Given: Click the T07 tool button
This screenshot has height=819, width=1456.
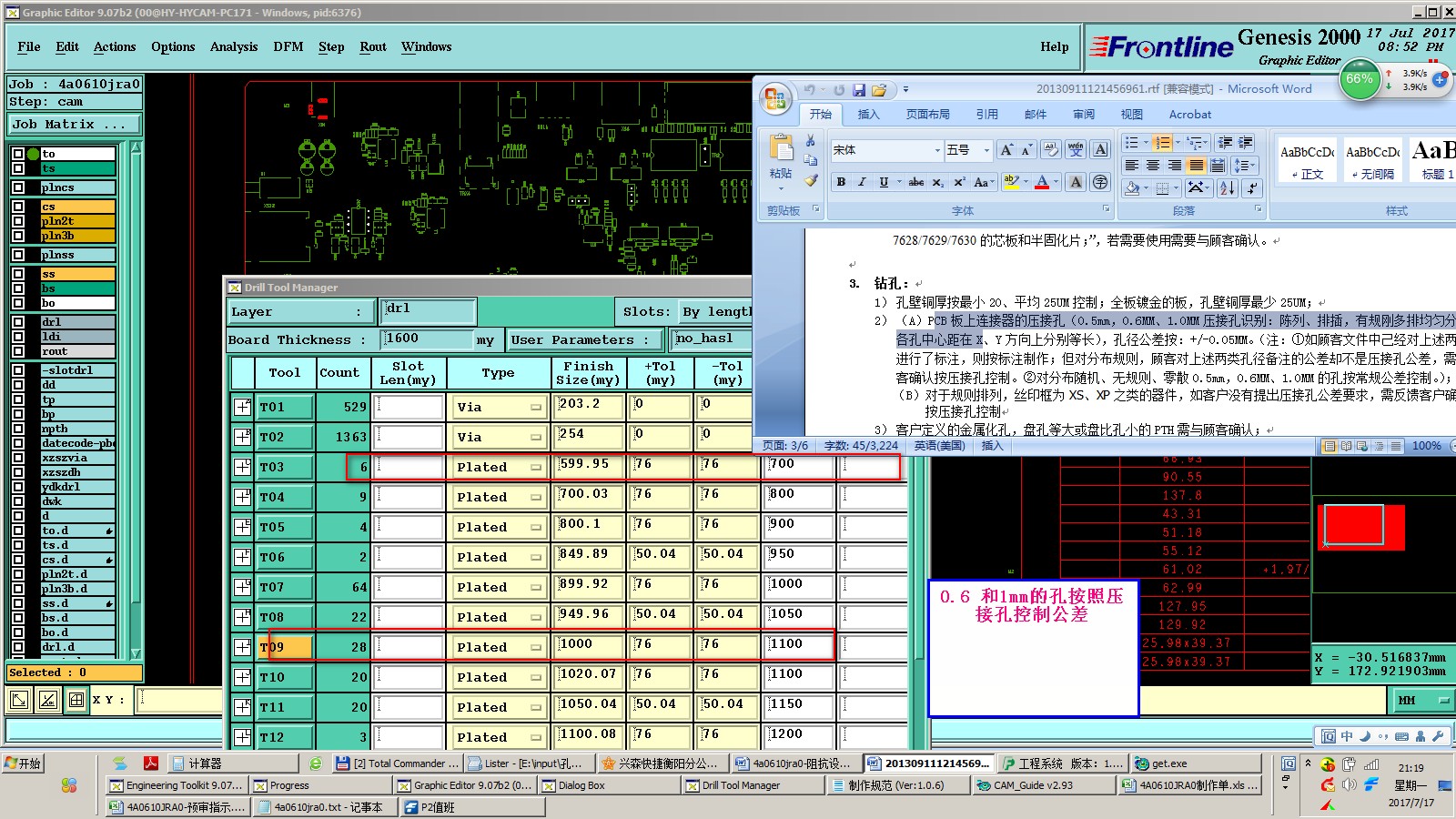Looking at the screenshot, I should pyautogui.click(x=285, y=587).
